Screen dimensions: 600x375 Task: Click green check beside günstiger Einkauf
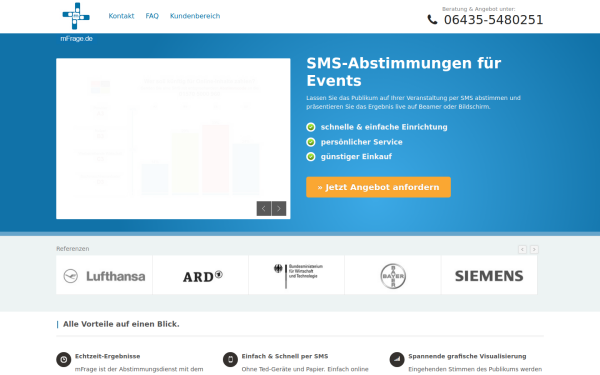tap(311, 157)
